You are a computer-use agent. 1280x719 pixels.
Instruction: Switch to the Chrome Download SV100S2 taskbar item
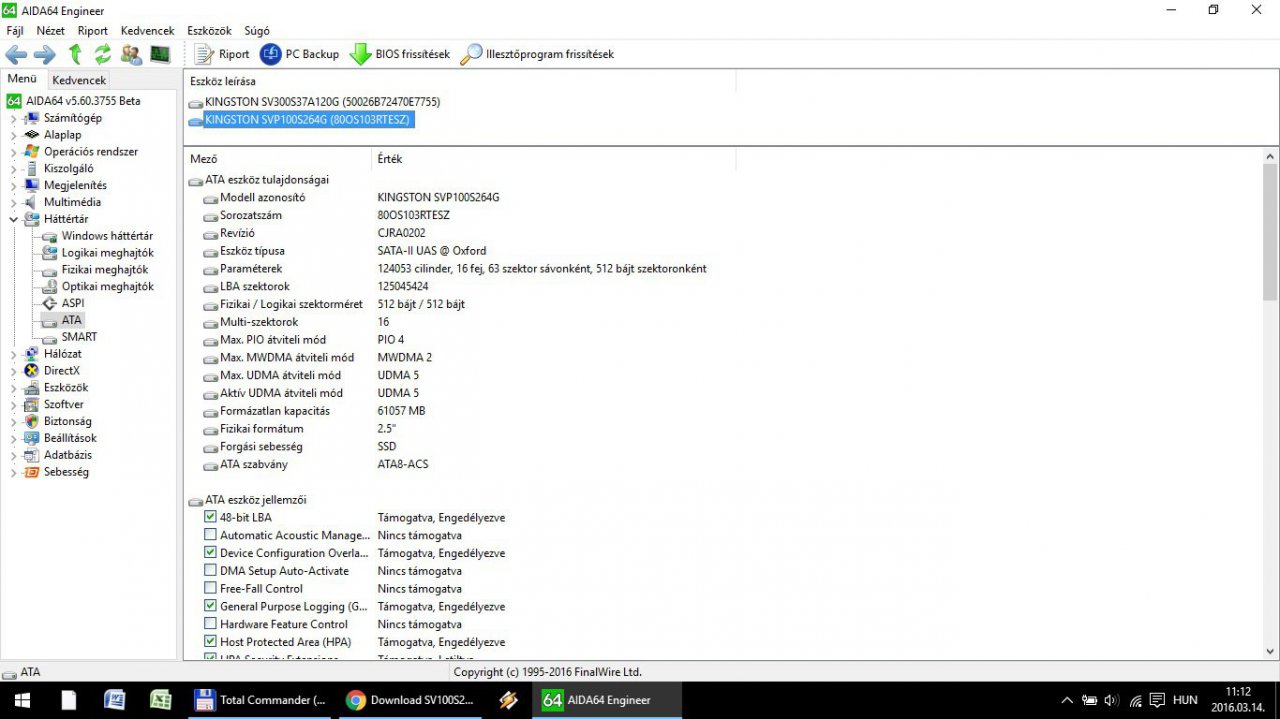pyautogui.click(x=410, y=700)
